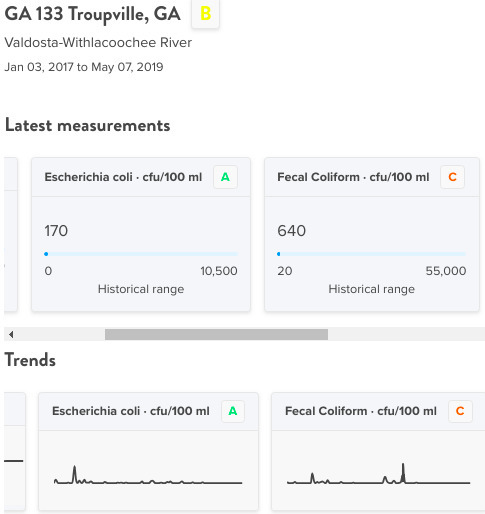The width and height of the screenshot is (485, 514).
Task: Click the Fecal Coliform latest measurement card header
Action: (x=372, y=177)
